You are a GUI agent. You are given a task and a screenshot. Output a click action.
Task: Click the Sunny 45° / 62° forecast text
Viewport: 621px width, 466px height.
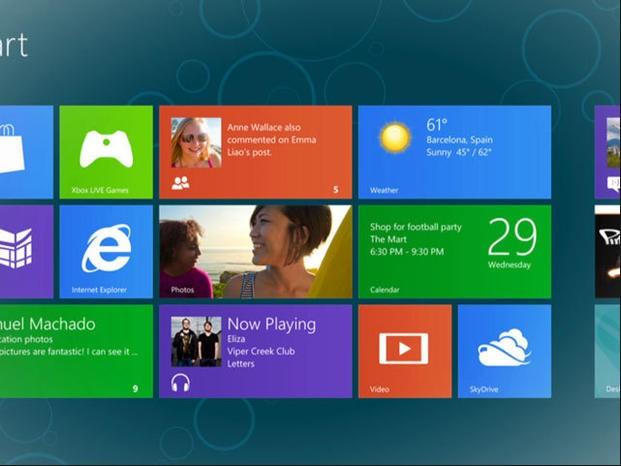[x=459, y=152]
